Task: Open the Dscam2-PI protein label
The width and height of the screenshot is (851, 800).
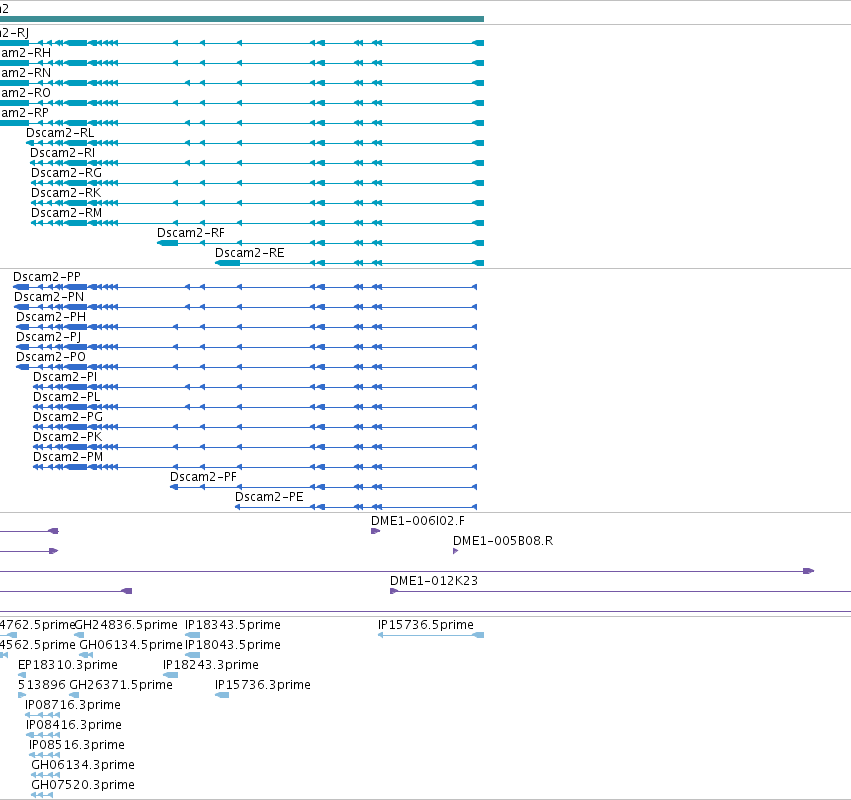Action: [x=65, y=378]
